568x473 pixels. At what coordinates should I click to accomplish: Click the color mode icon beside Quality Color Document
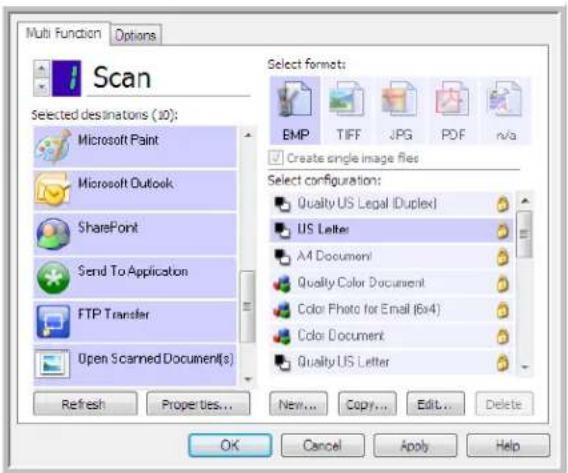click(x=282, y=284)
